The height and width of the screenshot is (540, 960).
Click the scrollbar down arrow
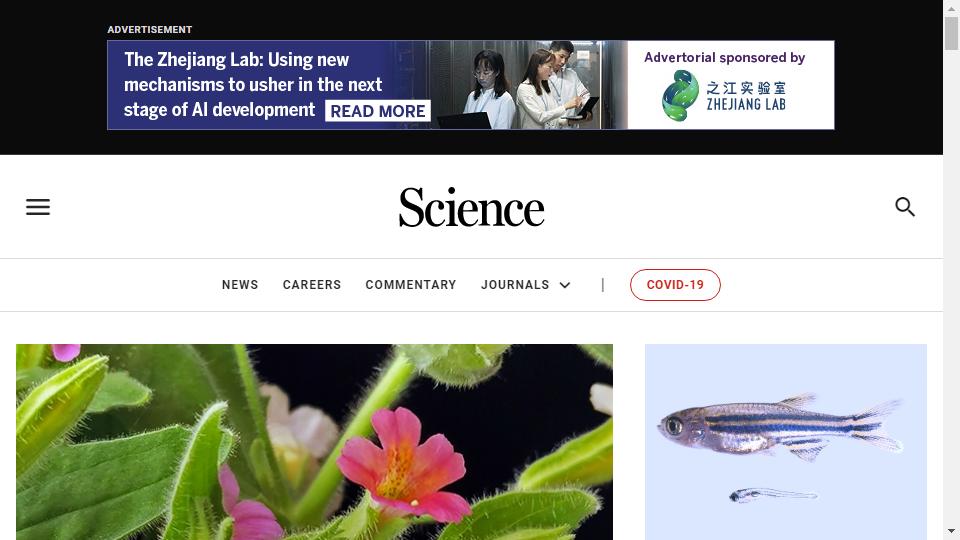point(951,531)
